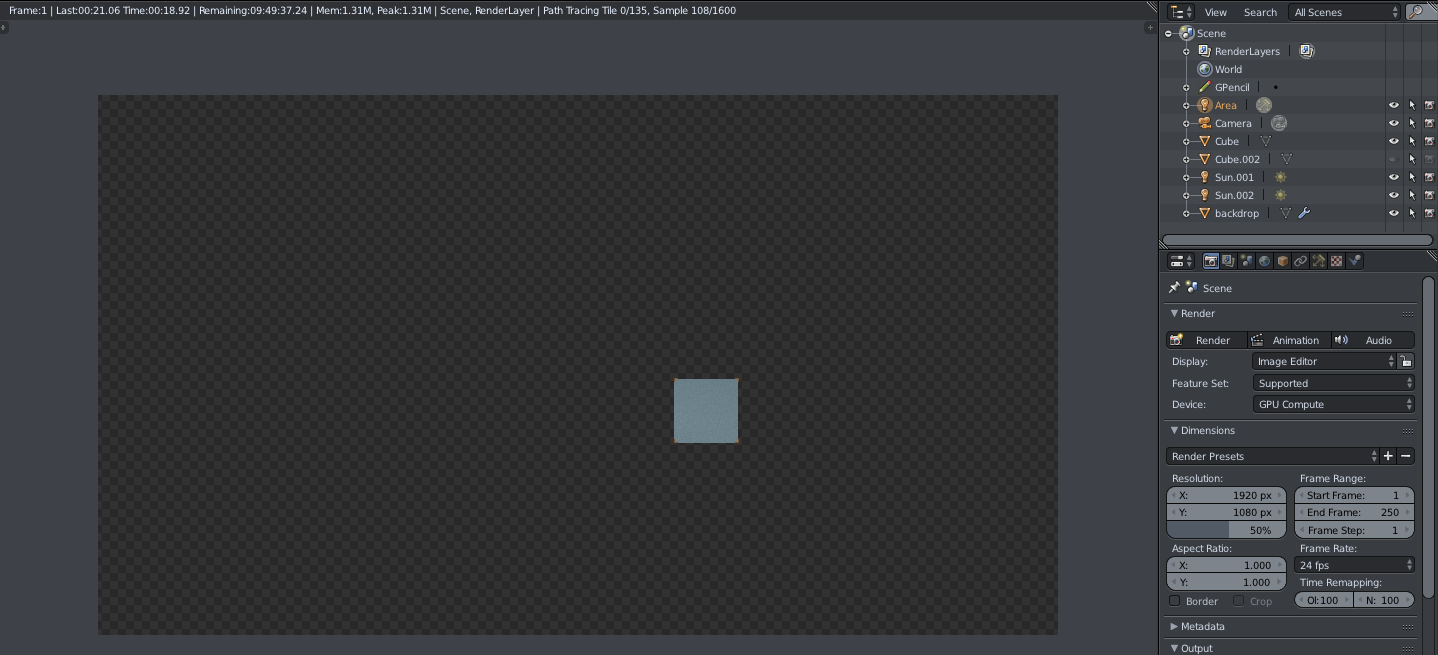The height and width of the screenshot is (655, 1438).
Task: Click the lock icon next to Display
Action: point(1405,361)
